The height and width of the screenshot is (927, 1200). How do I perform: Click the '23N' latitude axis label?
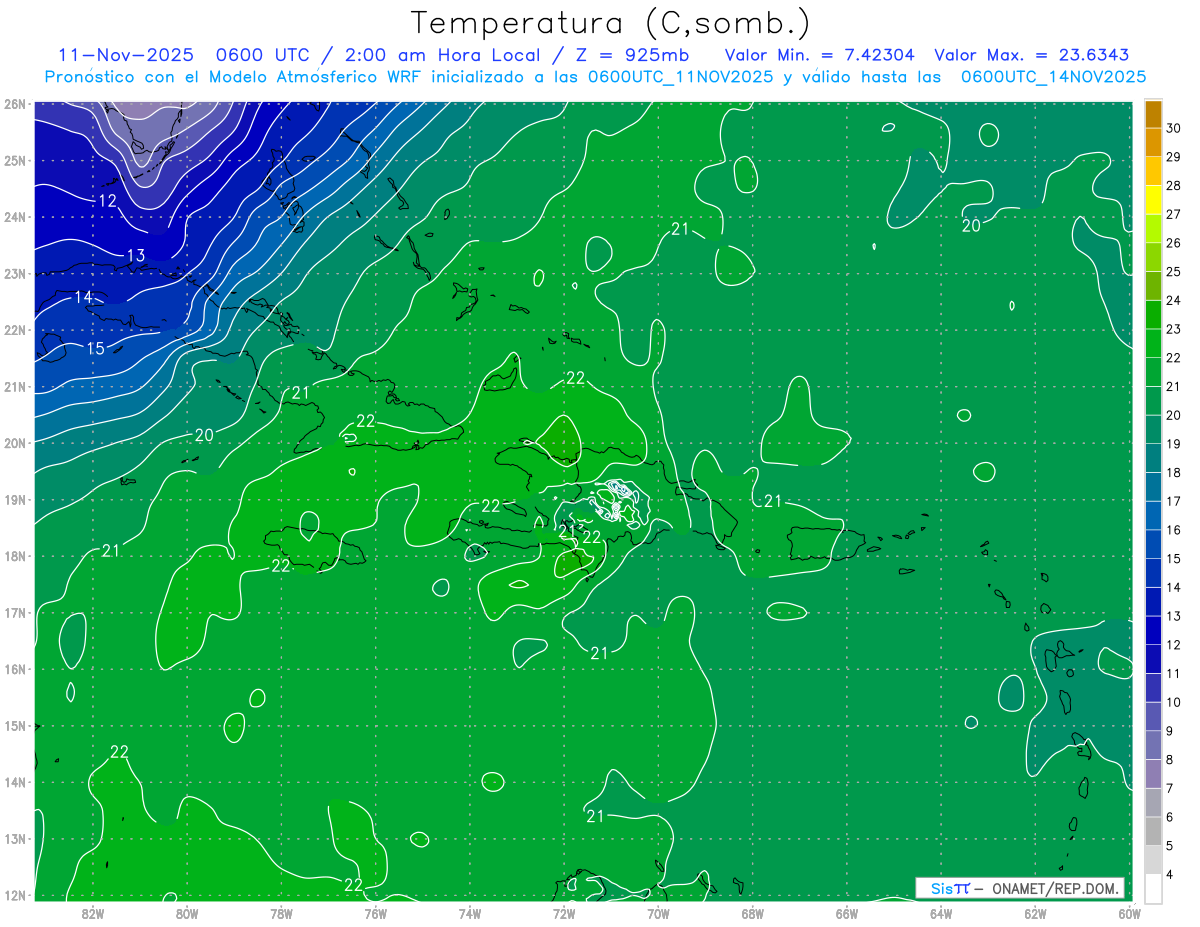tap(14, 273)
